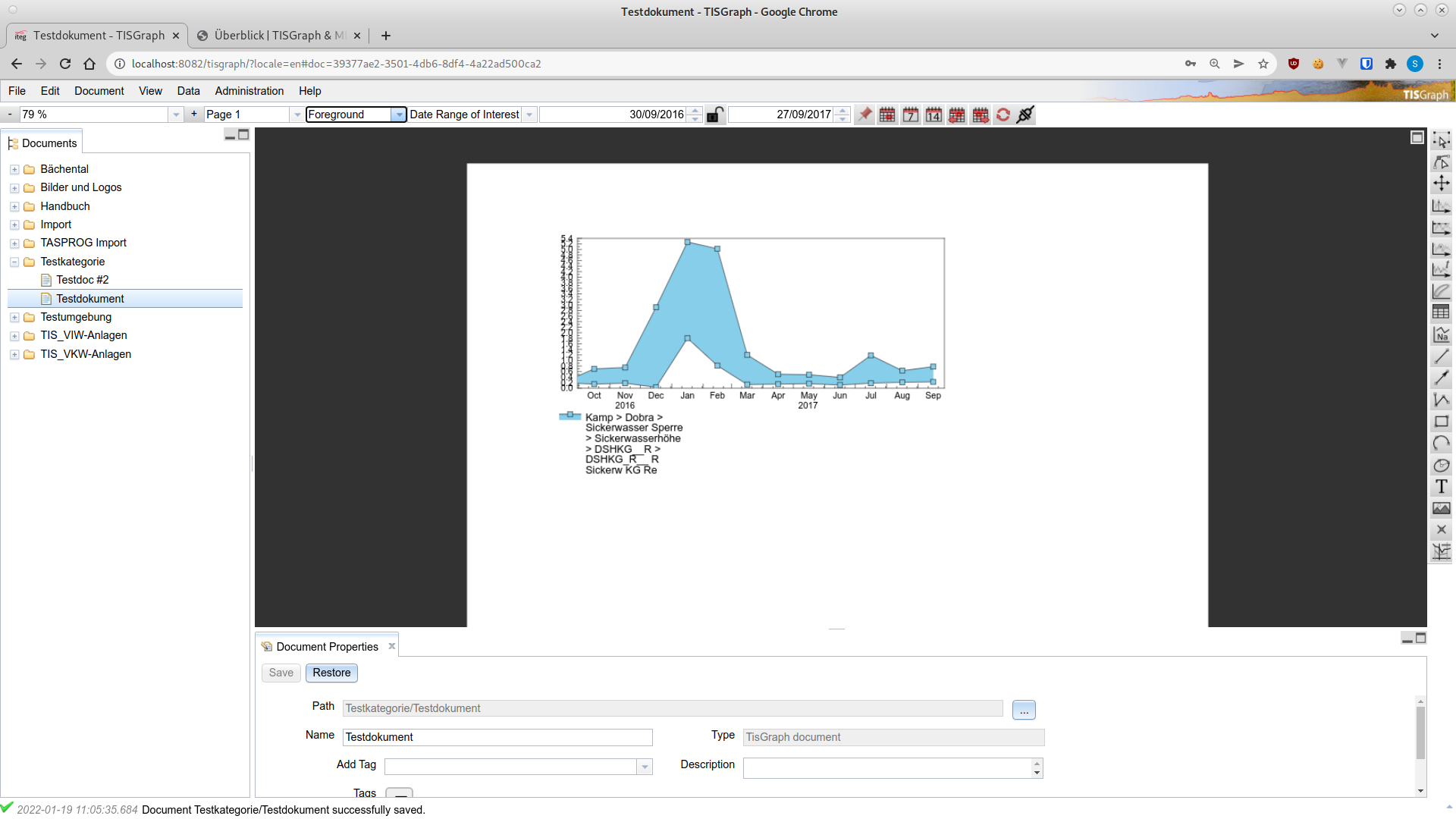
Task: Click the 14-day calendar icon
Action: click(x=934, y=115)
